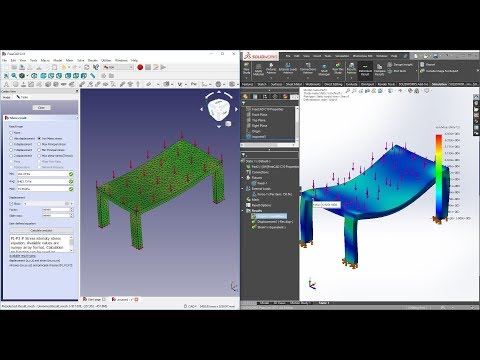This screenshot has height=360, width=480.
Task: Click FreeCAD isometric view icon
Action: 34,76
